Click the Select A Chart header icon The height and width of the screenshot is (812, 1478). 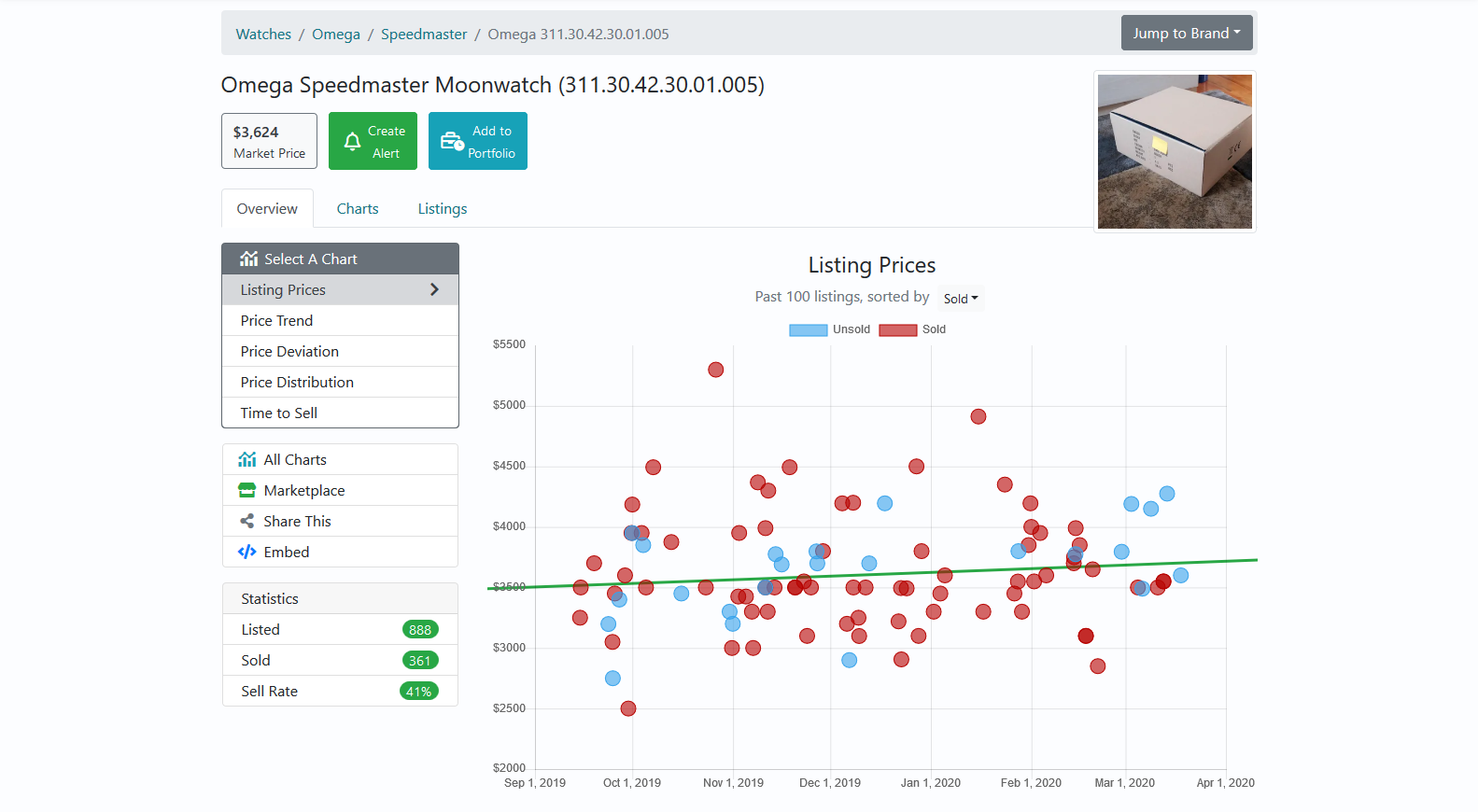[x=248, y=259]
